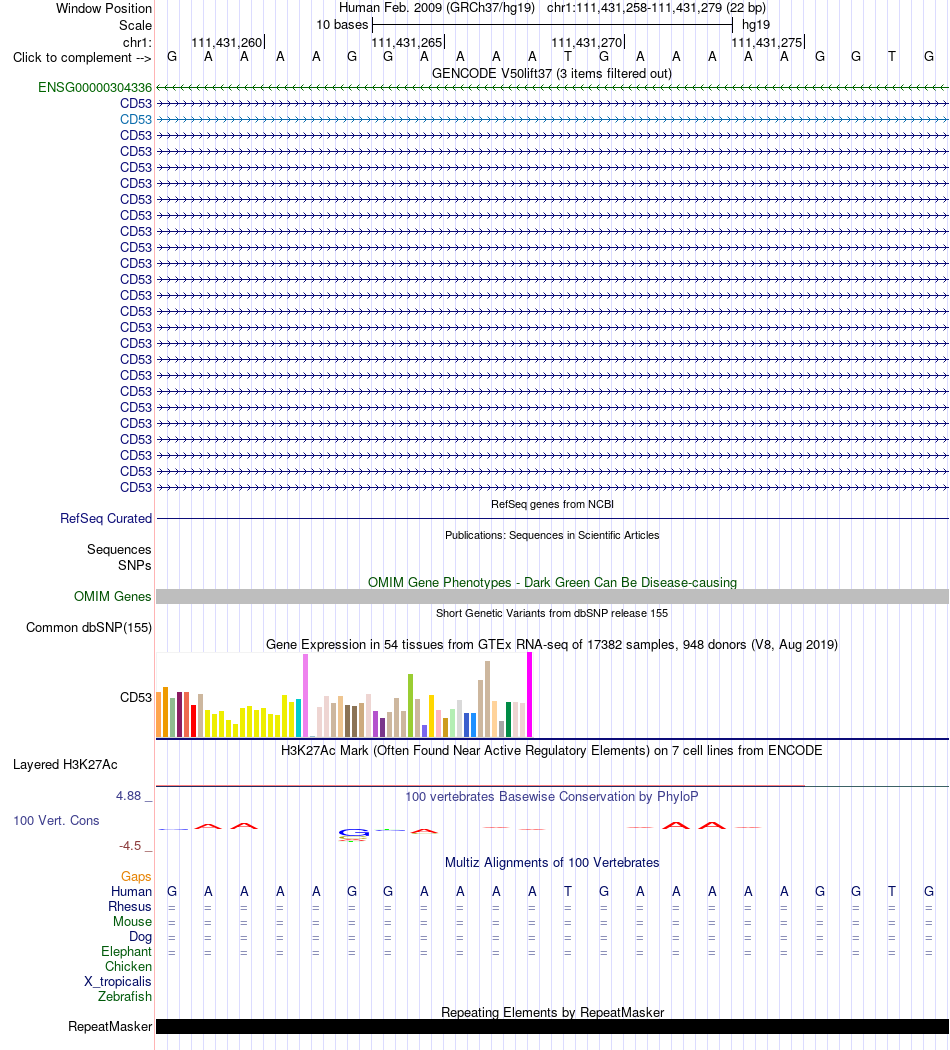Viewport: 950px width, 1050px height.
Task: Click the red bar in the GTEx chart
Action: click(193, 721)
